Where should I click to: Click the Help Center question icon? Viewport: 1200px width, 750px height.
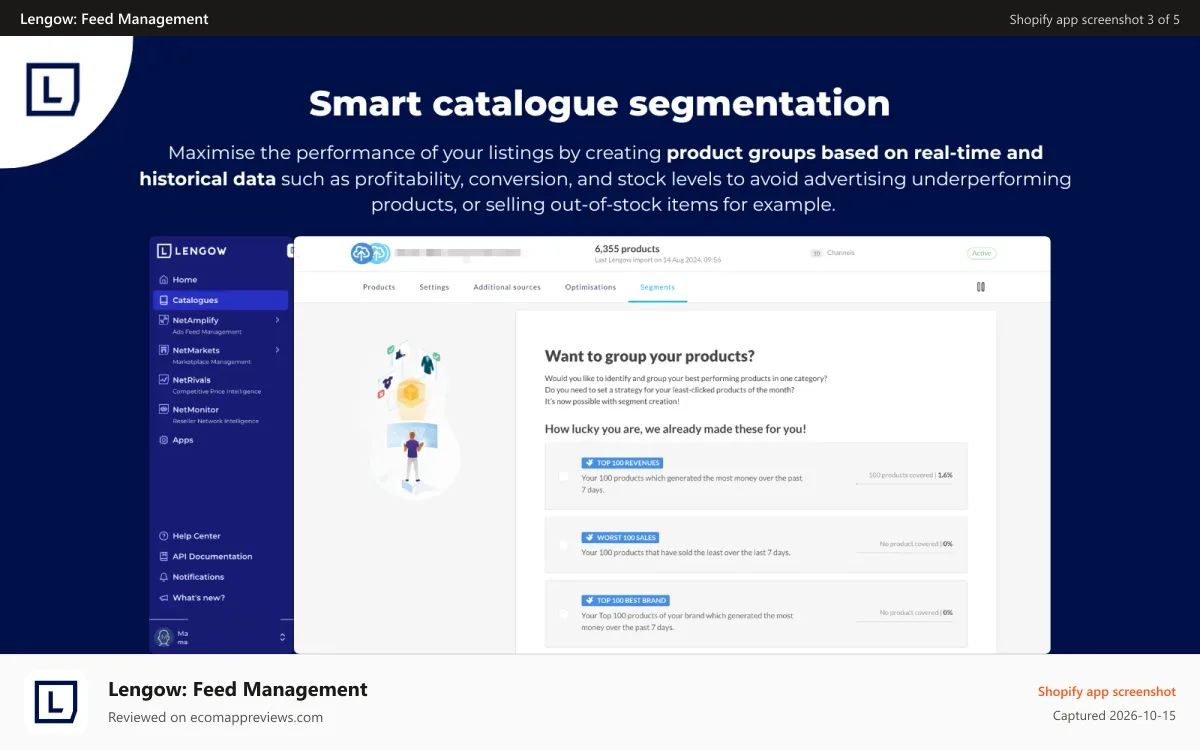click(x=163, y=536)
